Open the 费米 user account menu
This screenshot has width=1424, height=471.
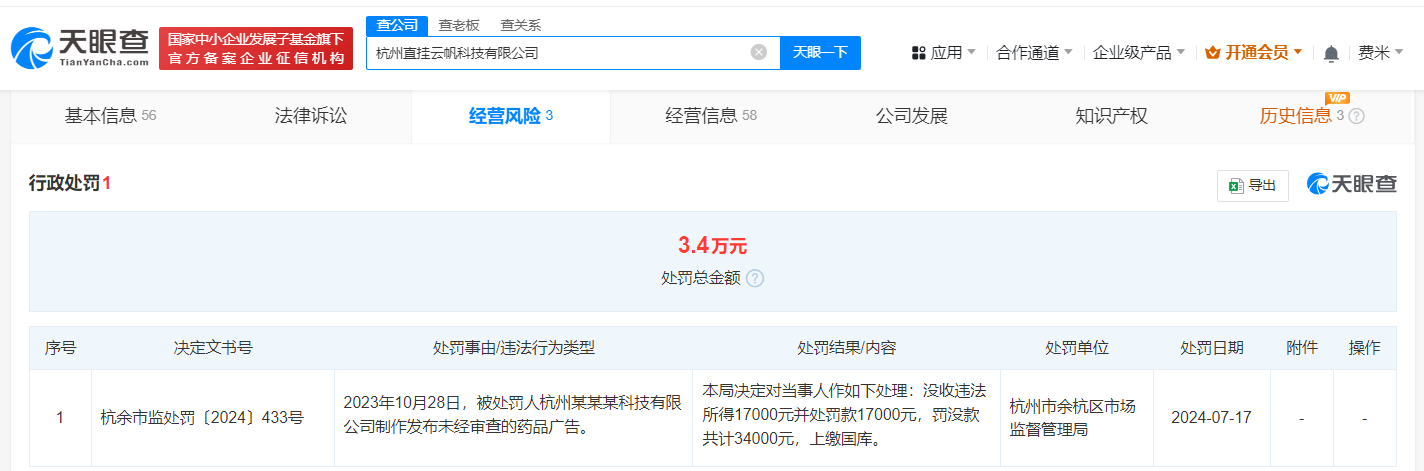(x=1380, y=53)
